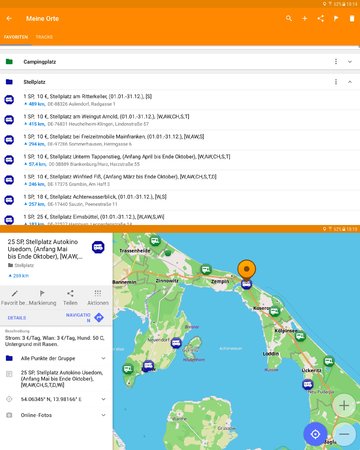Center map on my location button

pos(315,434)
